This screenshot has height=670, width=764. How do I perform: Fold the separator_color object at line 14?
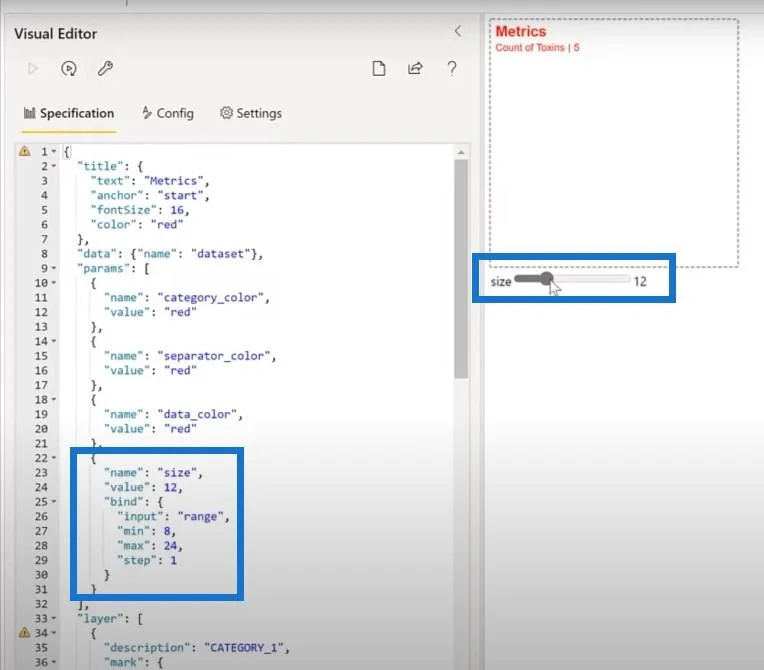(x=54, y=341)
